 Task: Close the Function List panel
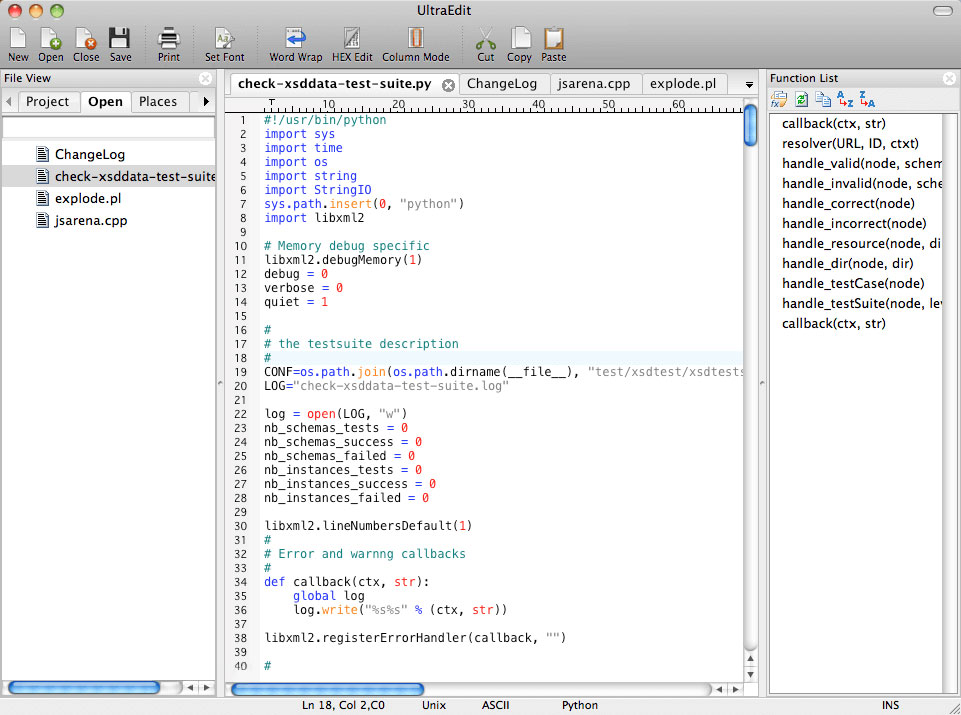[x=949, y=78]
